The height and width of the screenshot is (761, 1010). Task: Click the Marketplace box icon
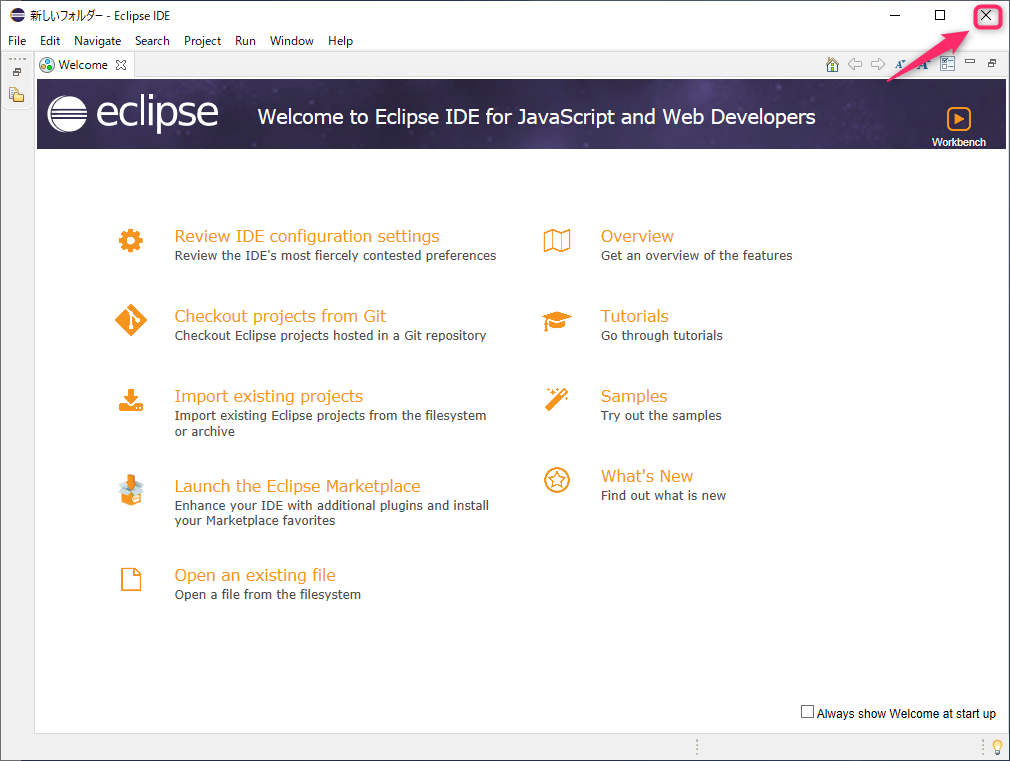[131, 490]
